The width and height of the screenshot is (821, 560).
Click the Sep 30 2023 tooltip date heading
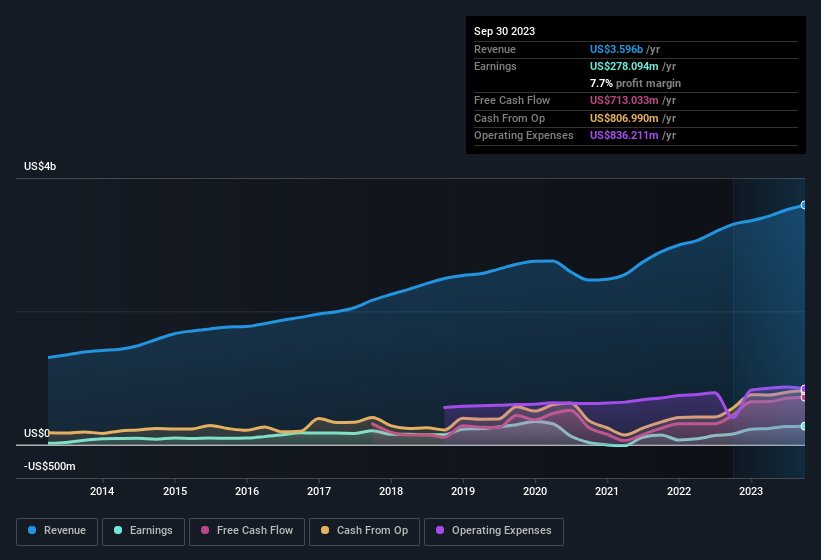(x=505, y=31)
